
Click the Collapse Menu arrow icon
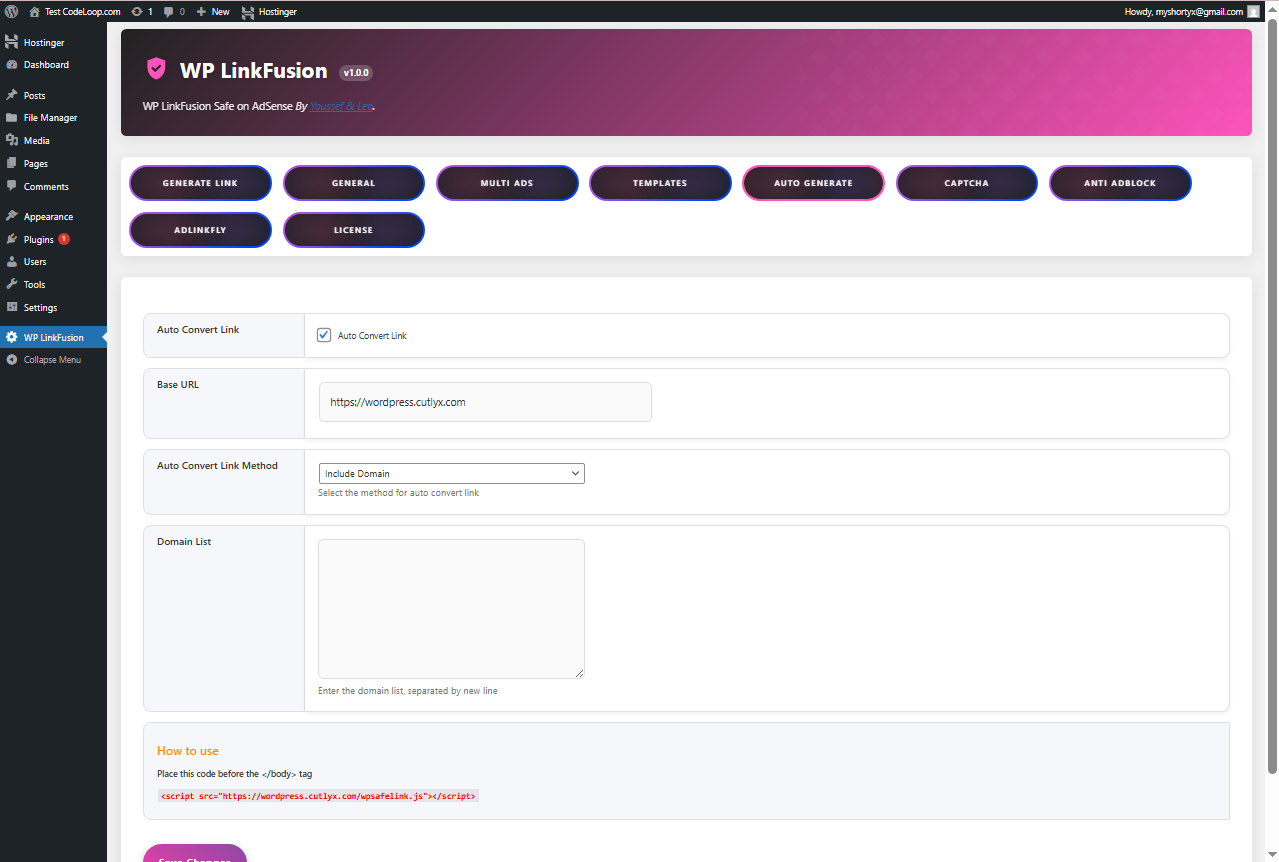pos(11,359)
